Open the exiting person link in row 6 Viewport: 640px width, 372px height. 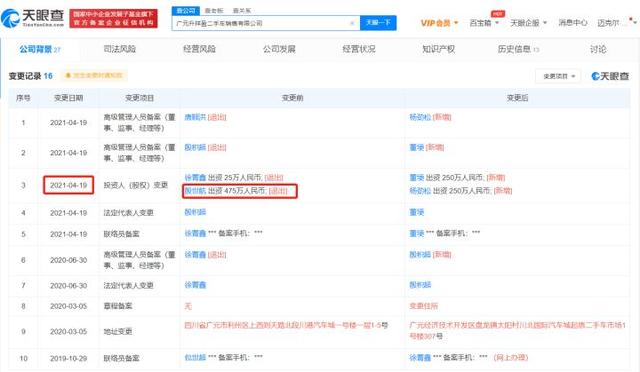point(195,255)
